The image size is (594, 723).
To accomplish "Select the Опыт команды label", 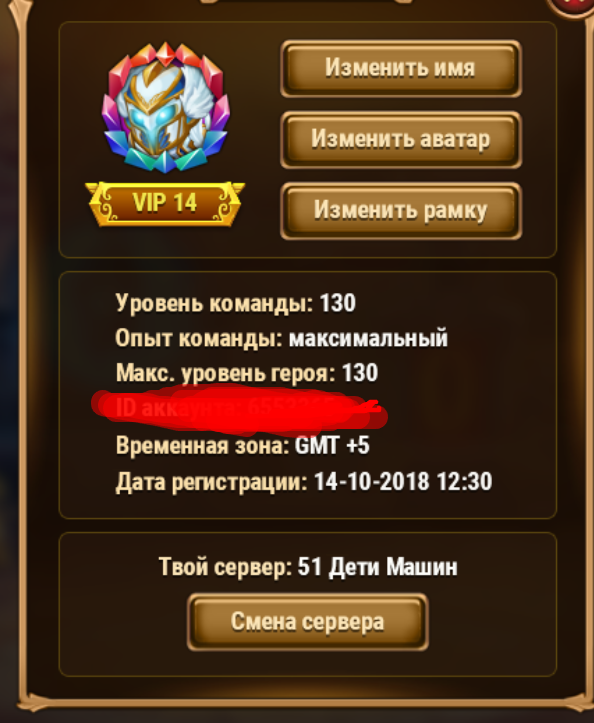I will point(198,338).
